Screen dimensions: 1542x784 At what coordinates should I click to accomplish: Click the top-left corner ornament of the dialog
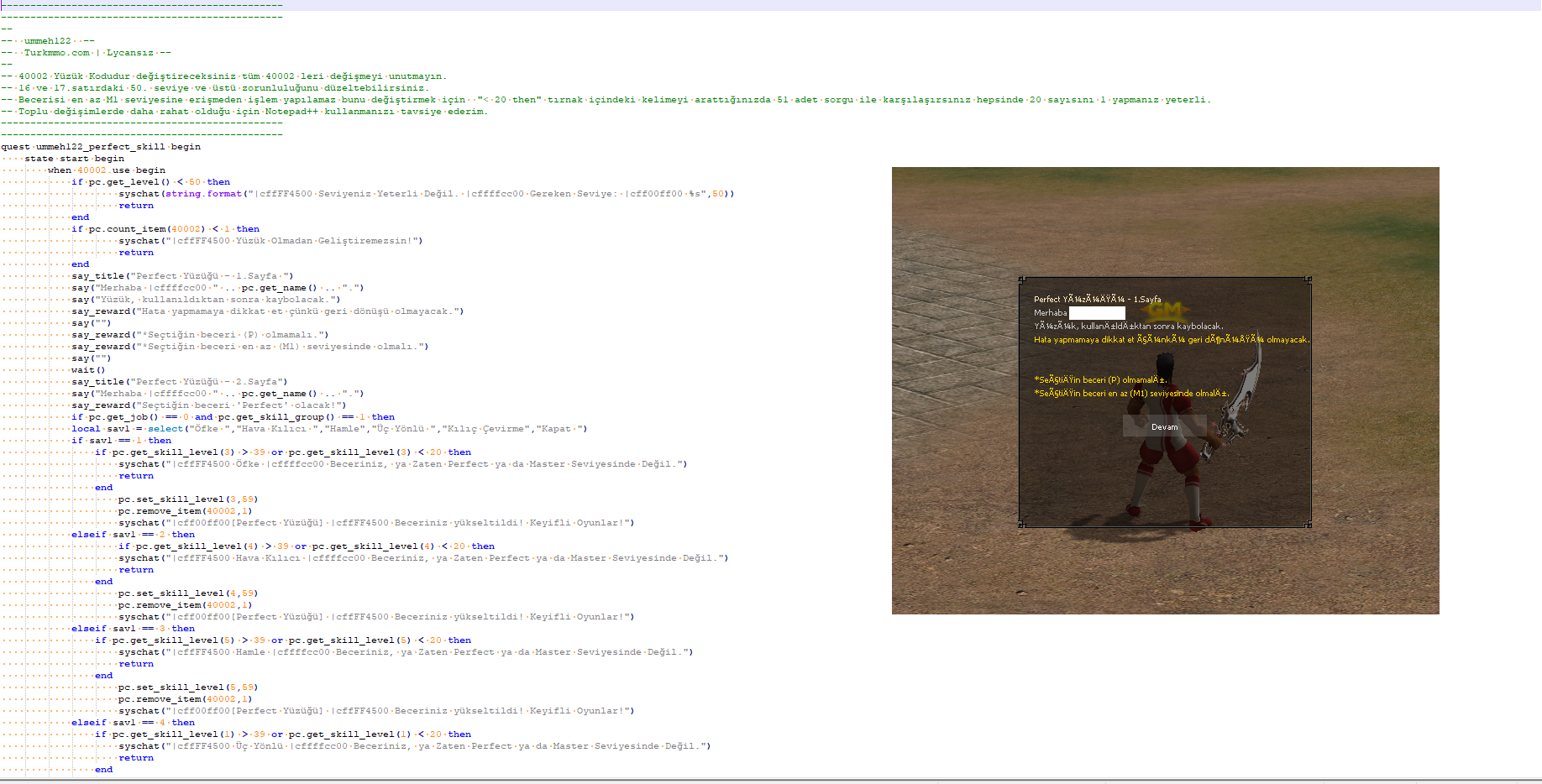click(x=1022, y=280)
